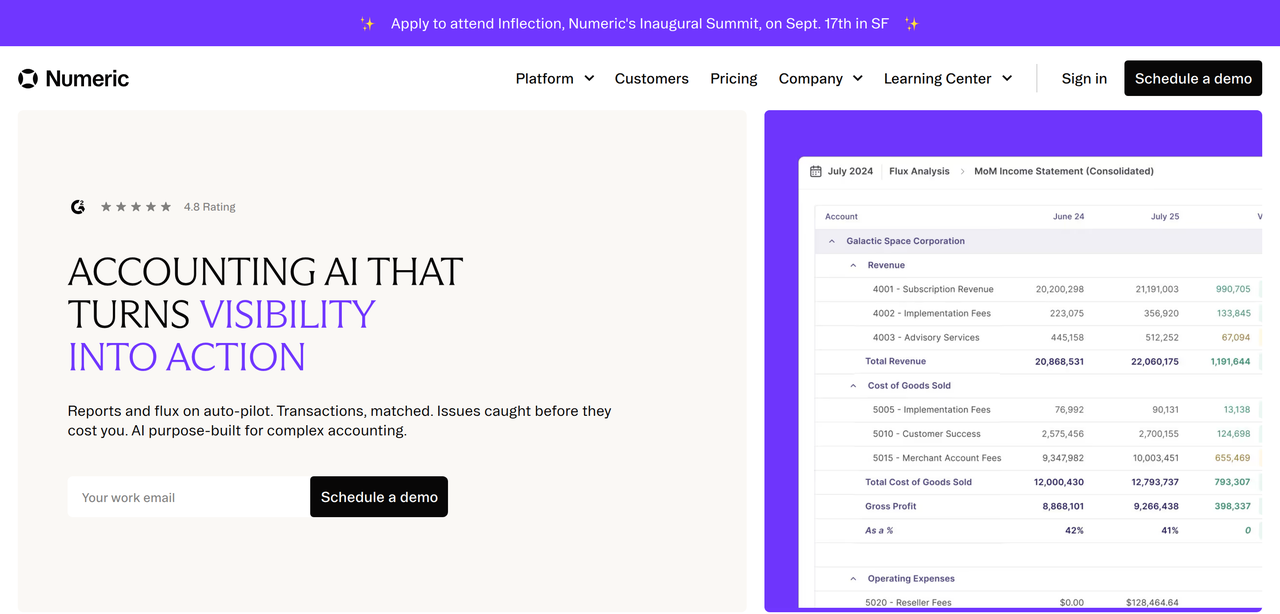This screenshot has height=614, width=1280.
Task: Select the 4003 - Advisory Services row
Action: tap(1038, 337)
